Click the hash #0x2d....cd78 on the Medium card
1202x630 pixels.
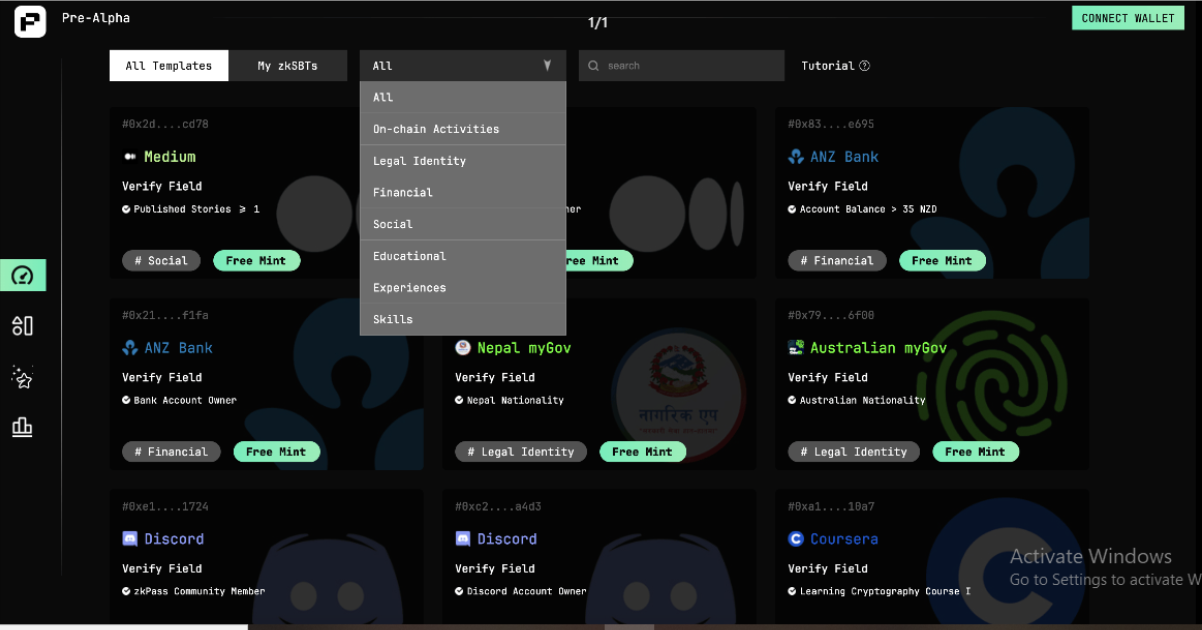point(165,124)
